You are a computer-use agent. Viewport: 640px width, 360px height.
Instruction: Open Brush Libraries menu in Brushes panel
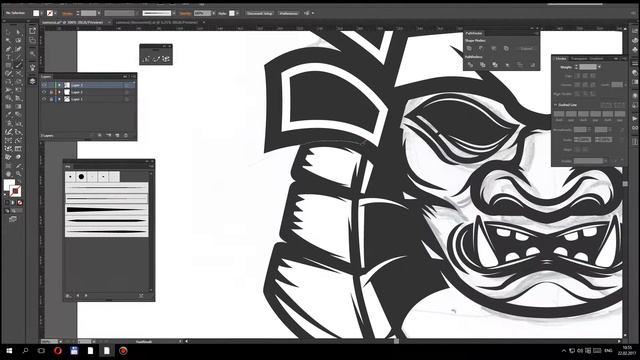pyautogui.click(x=68, y=296)
